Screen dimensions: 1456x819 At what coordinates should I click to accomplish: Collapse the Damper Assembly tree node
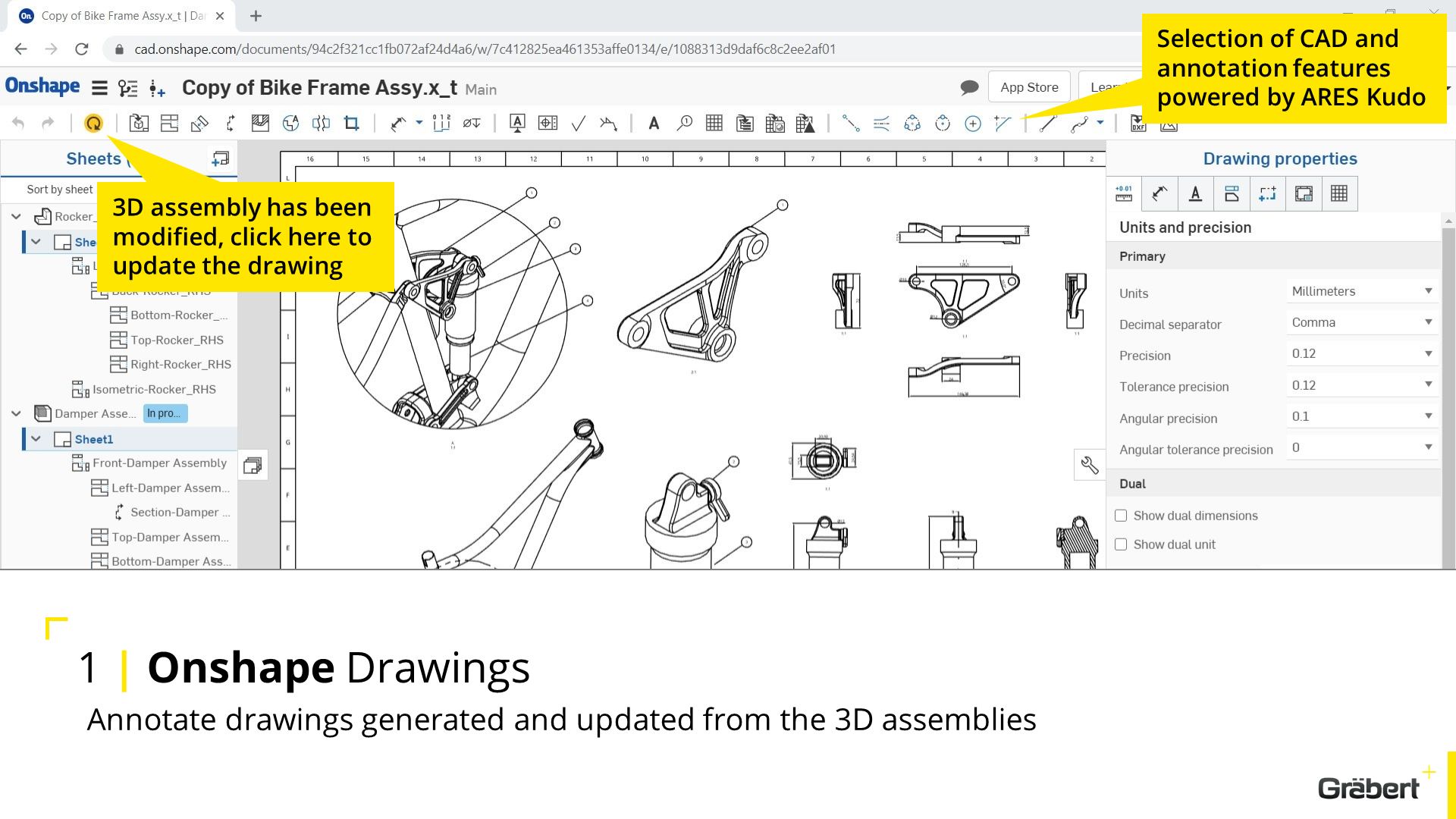(x=16, y=413)
